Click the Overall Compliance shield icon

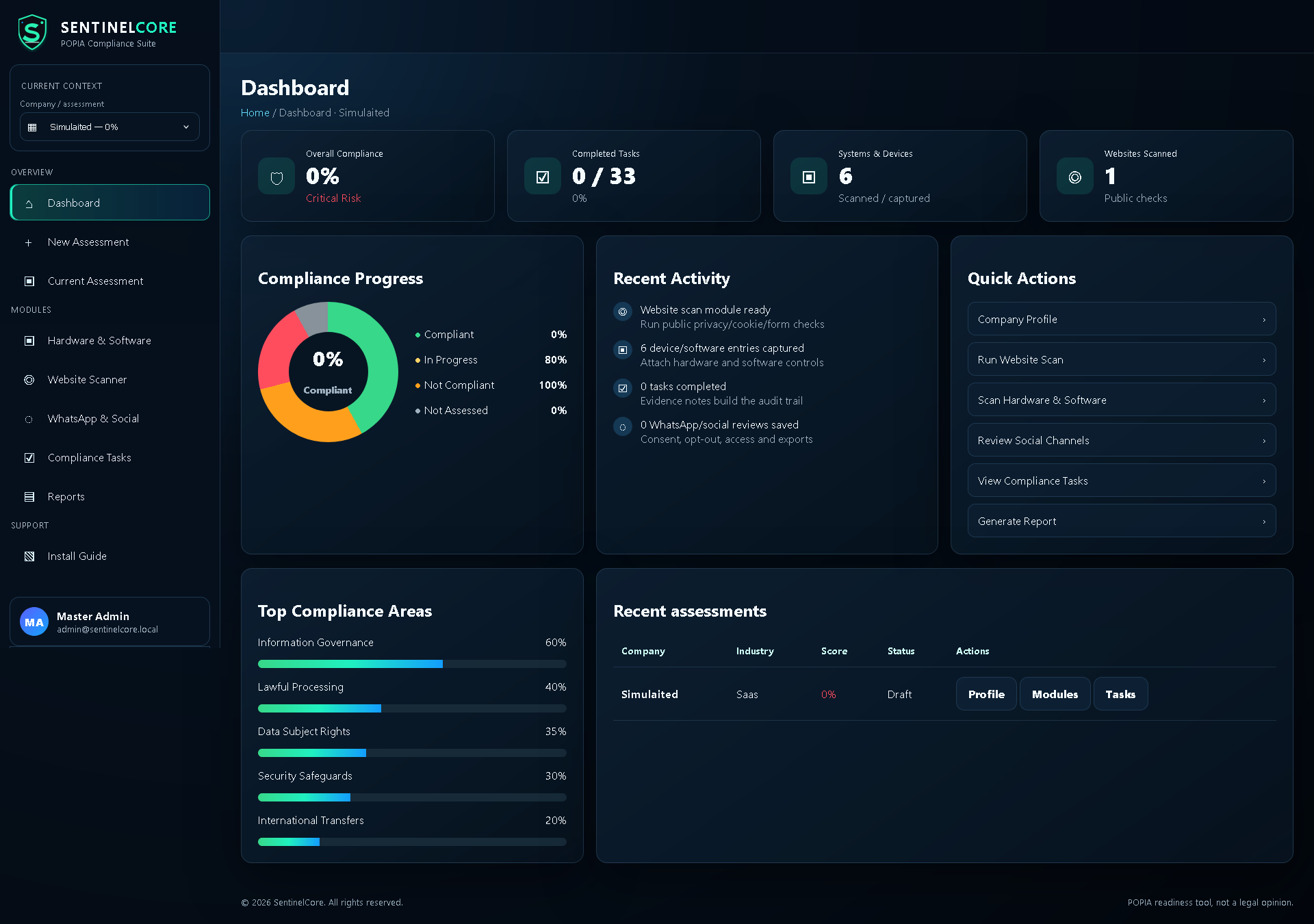[x=276, y=177]
